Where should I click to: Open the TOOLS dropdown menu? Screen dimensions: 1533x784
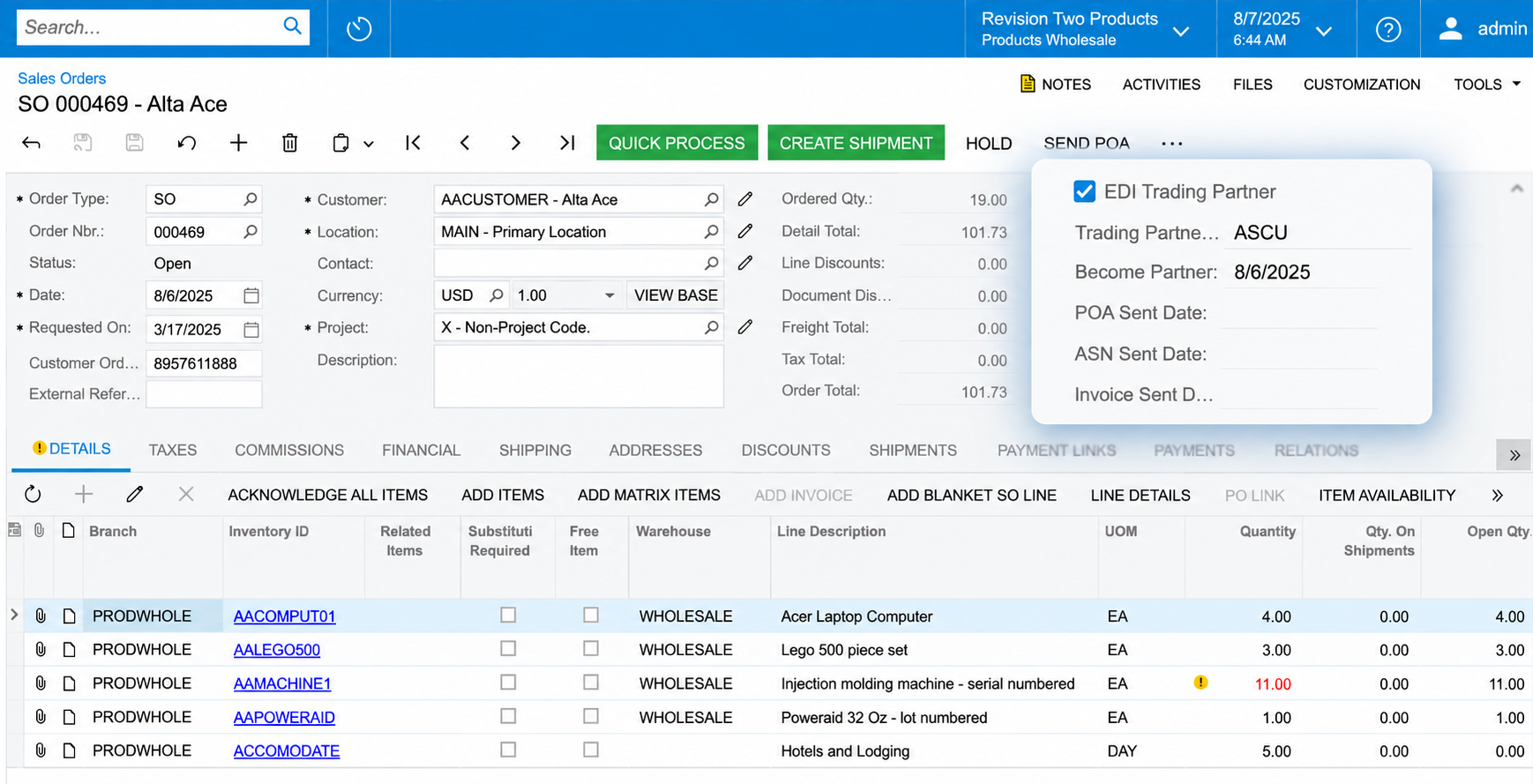[1487, 85]
